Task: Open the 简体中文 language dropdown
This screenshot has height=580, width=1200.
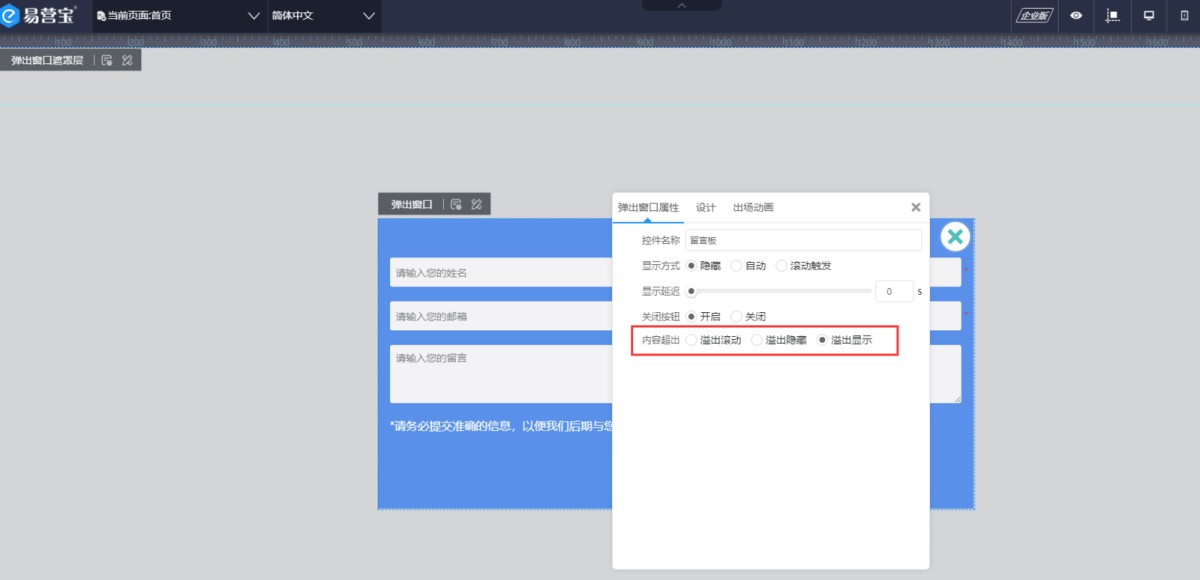Action: pos(324,16)
